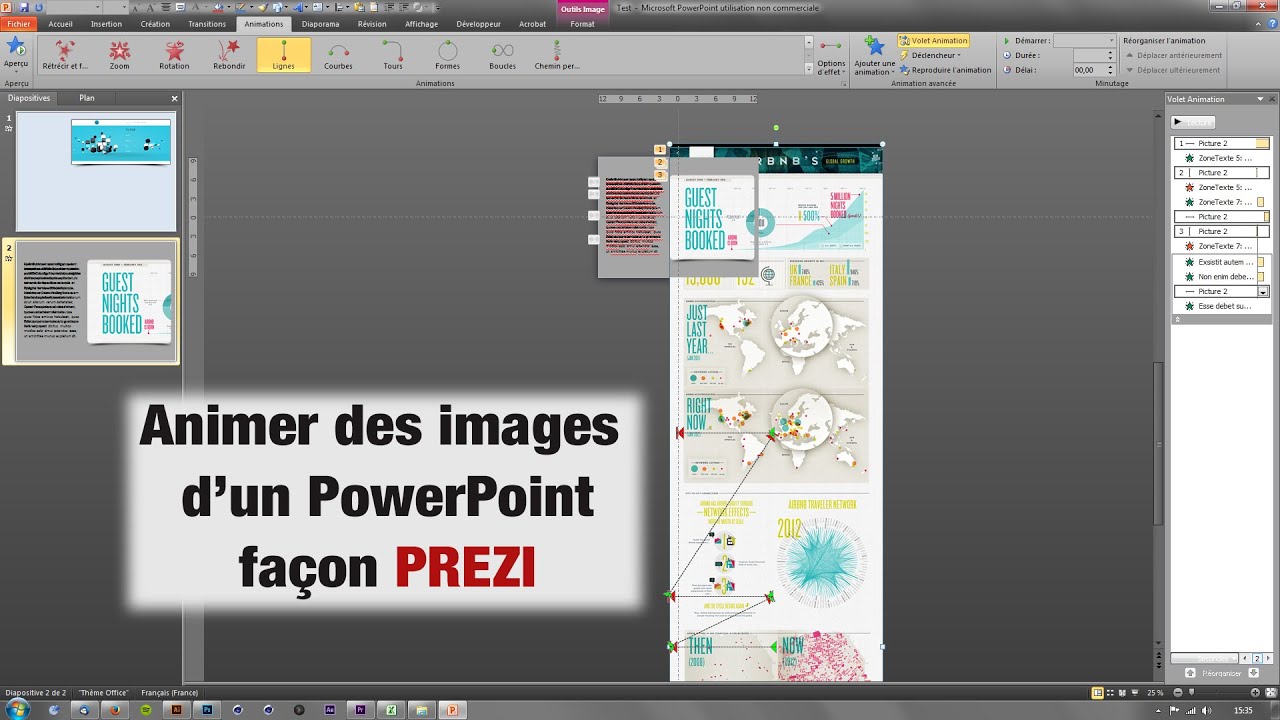
Task: Apply the Tours motion path
Action: (393, 55)
